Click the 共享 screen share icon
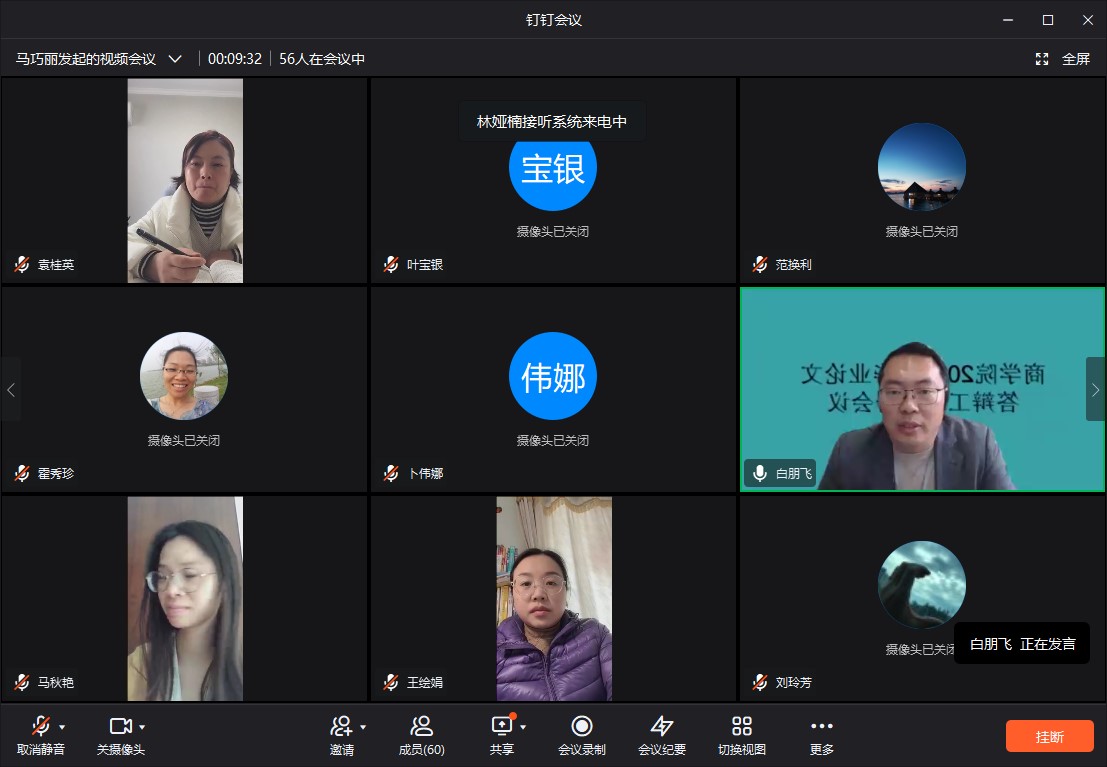Image resolution: width=1107 pixels, height=767 pixels. click(500, 727)
